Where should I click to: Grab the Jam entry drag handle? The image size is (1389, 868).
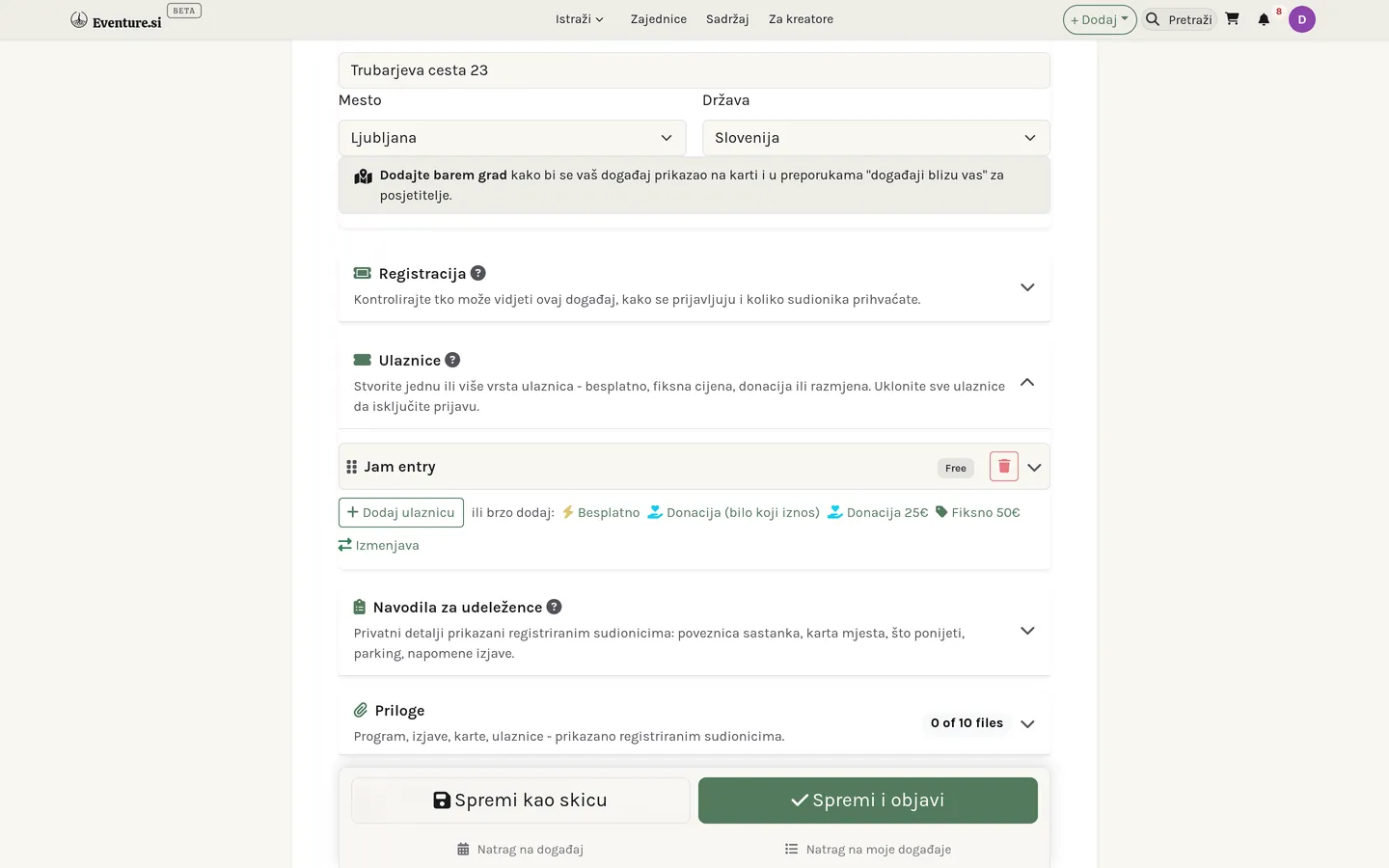351,467
